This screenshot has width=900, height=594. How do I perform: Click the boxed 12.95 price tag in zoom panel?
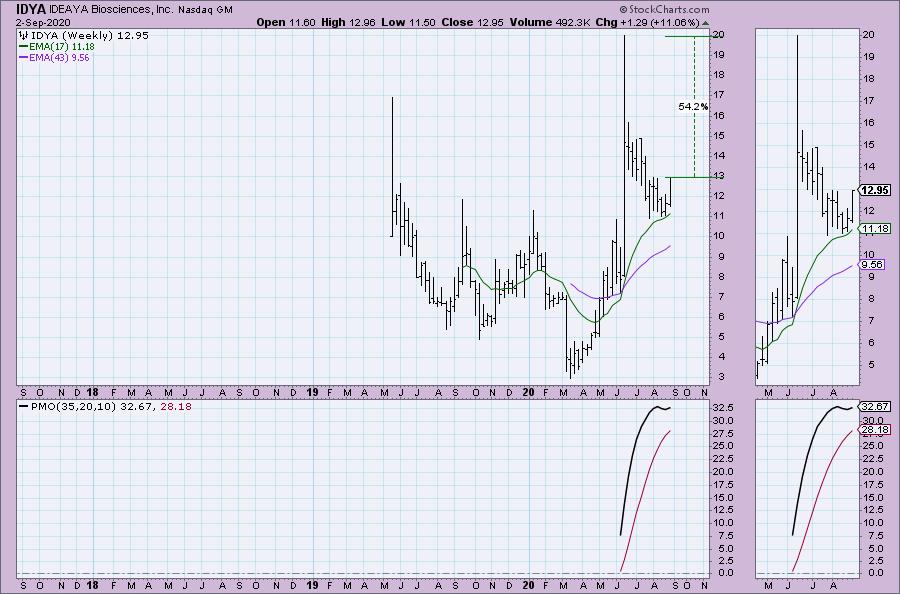[x=875, y=190]
